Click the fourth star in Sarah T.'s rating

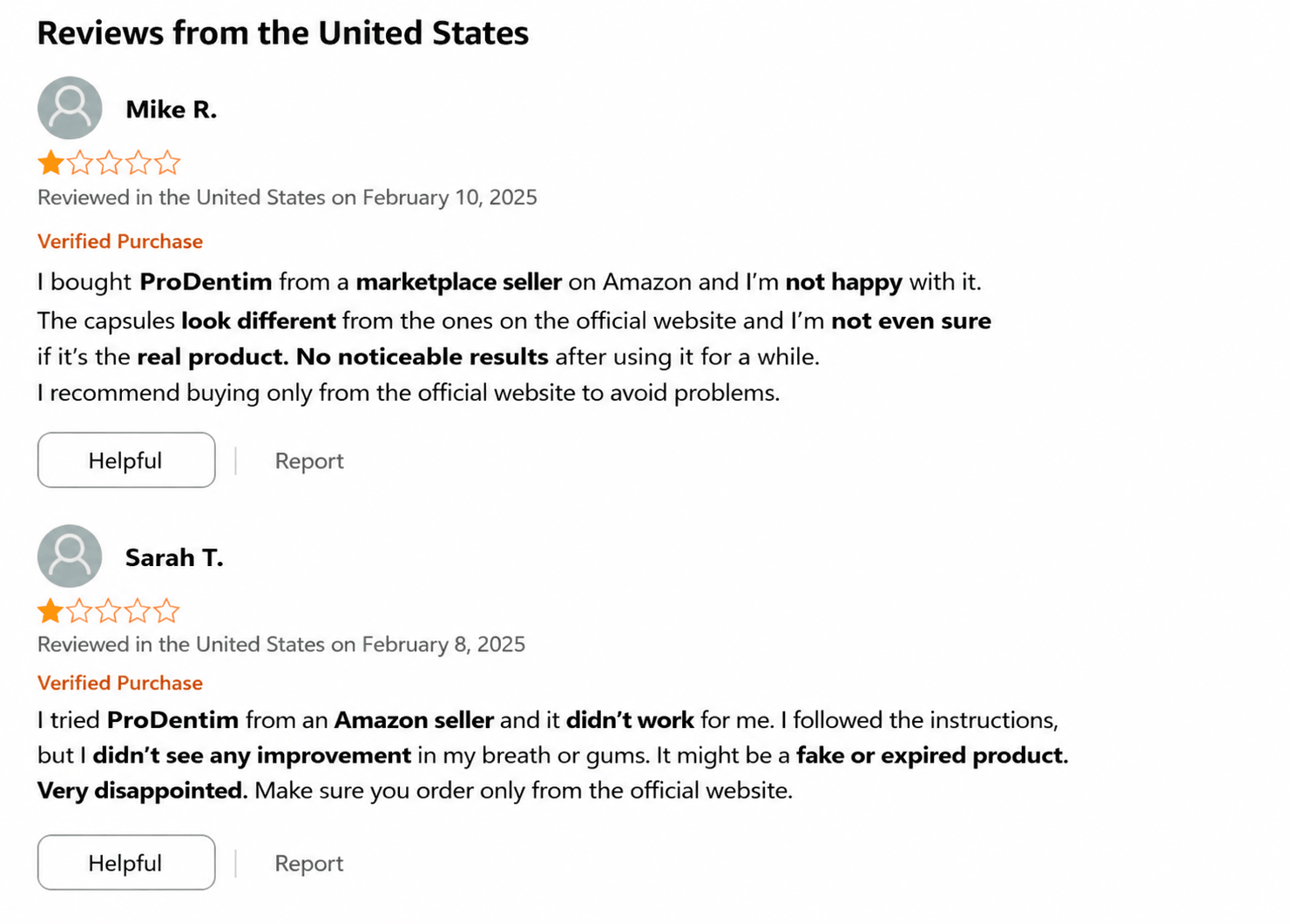click(x=138, y=610)
